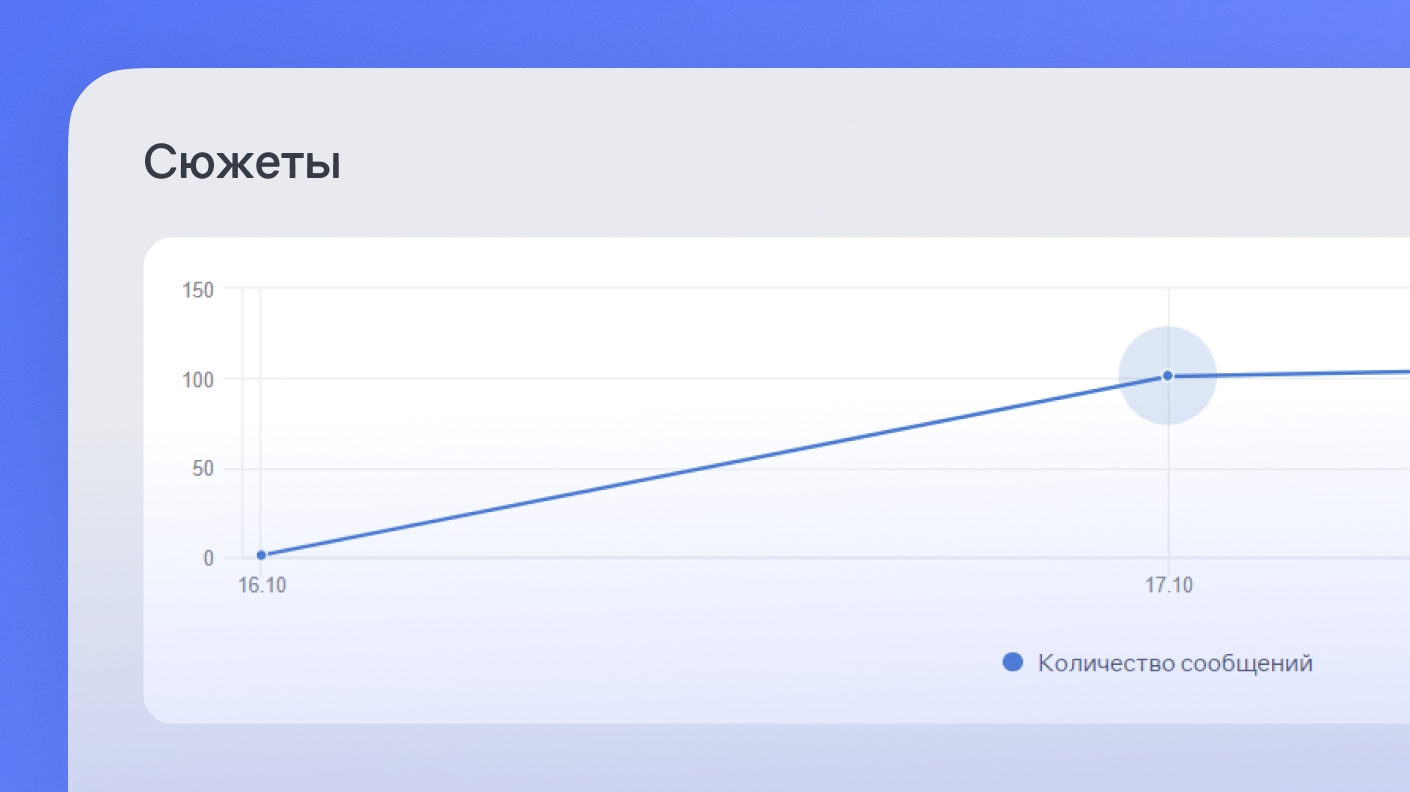Click the 50 y-axis label
The height and width of the screenshot is (792, 1410).
[202, 469]
